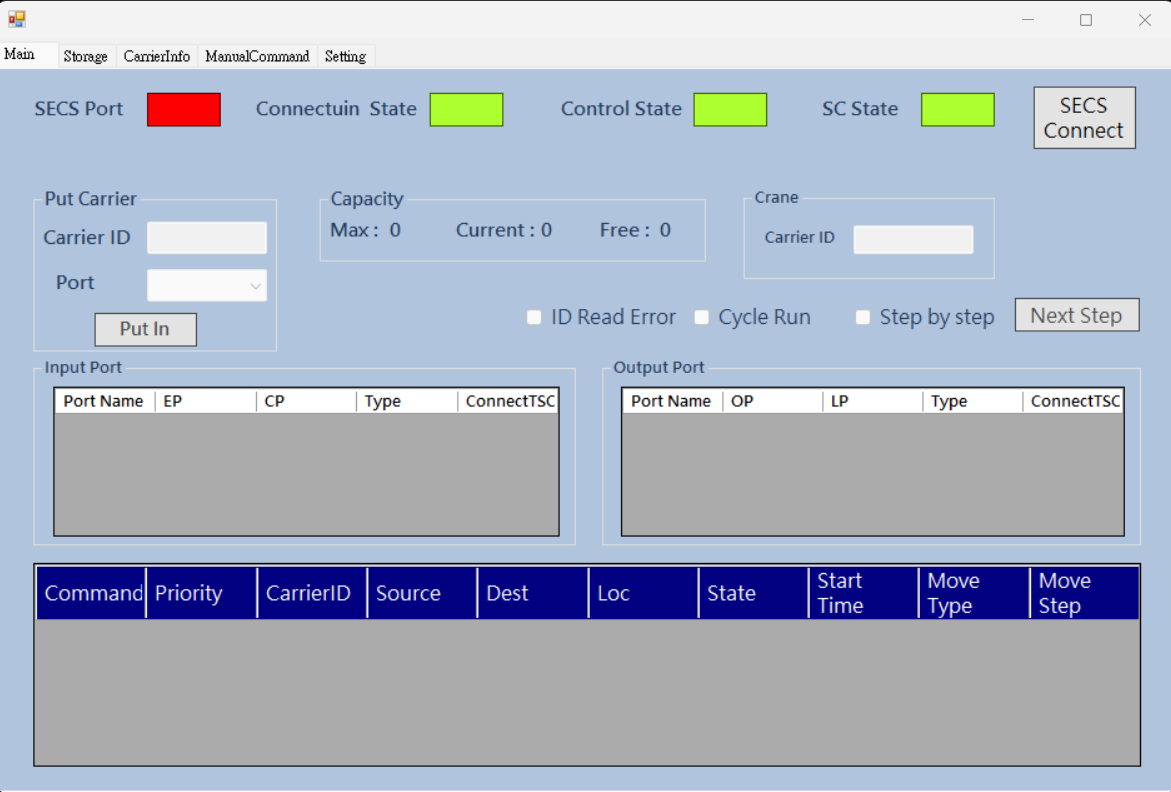Click Input Port's Port Name column header
The height and width of the screenshot is (792, 1171).
(105, 401)
